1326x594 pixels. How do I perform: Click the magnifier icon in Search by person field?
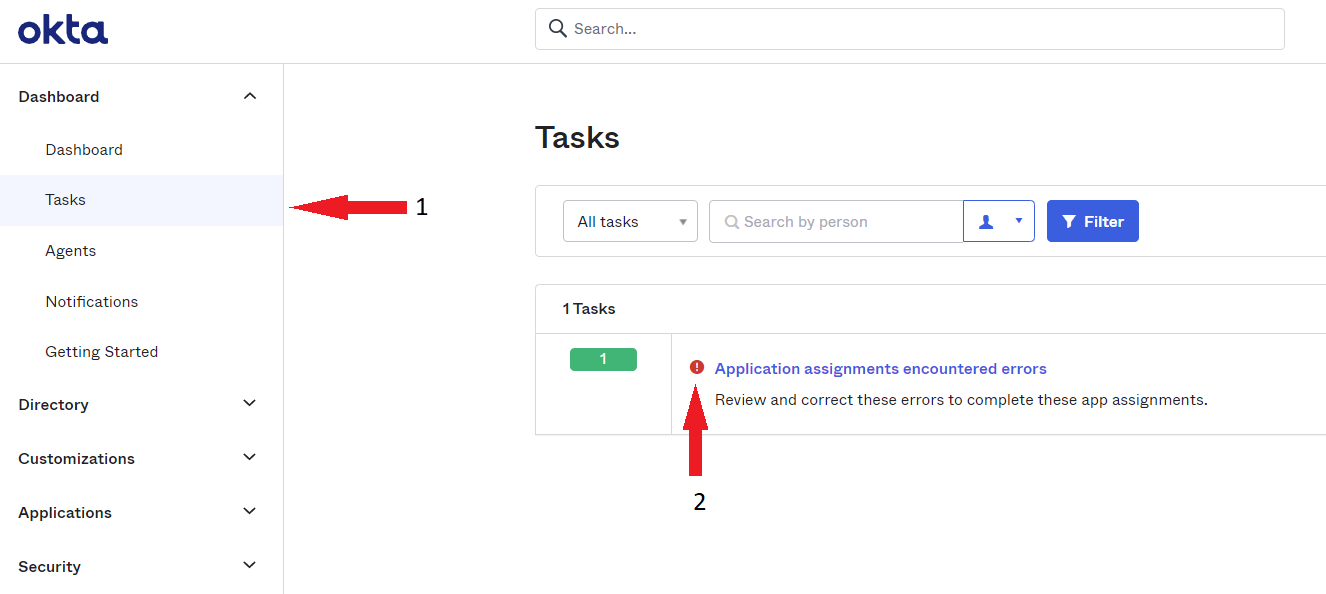pos(731,221)
